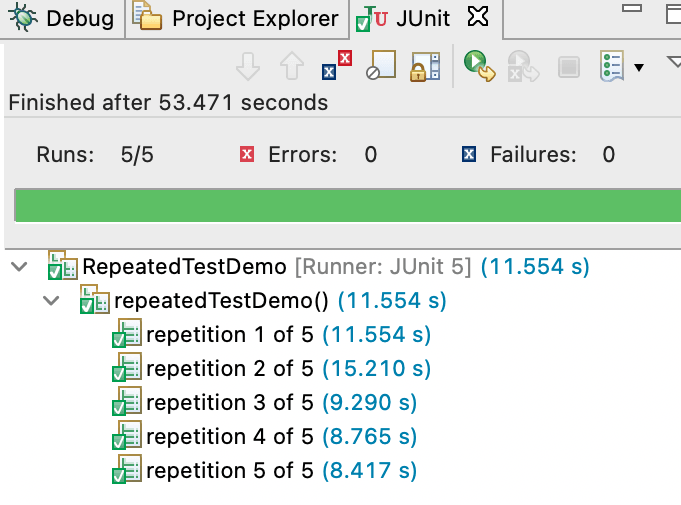
Task: Click Show Failures Only icon
Action: 337,66
